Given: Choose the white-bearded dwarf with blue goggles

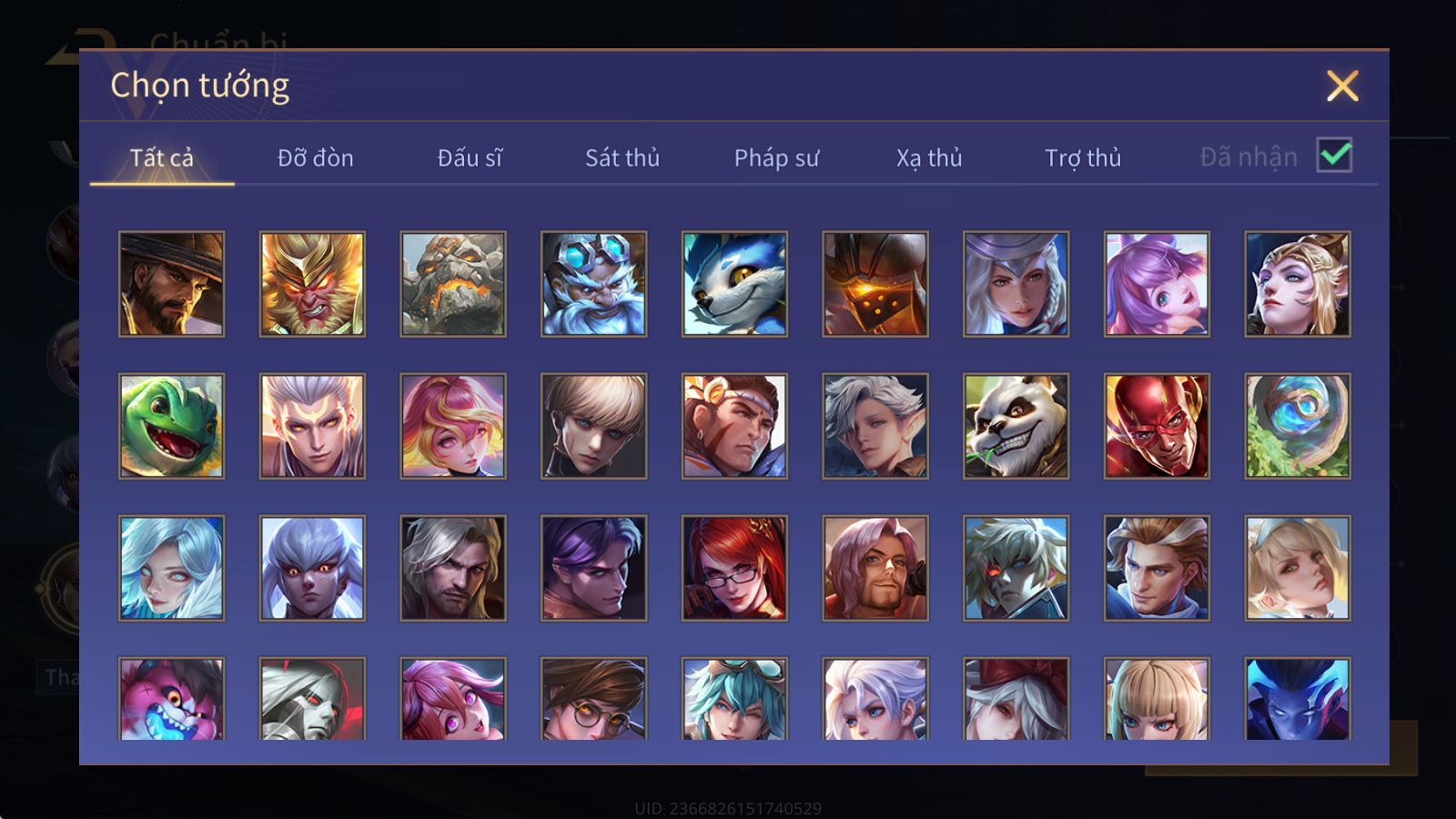Looking at the screenshot, I should coord(594,284).
